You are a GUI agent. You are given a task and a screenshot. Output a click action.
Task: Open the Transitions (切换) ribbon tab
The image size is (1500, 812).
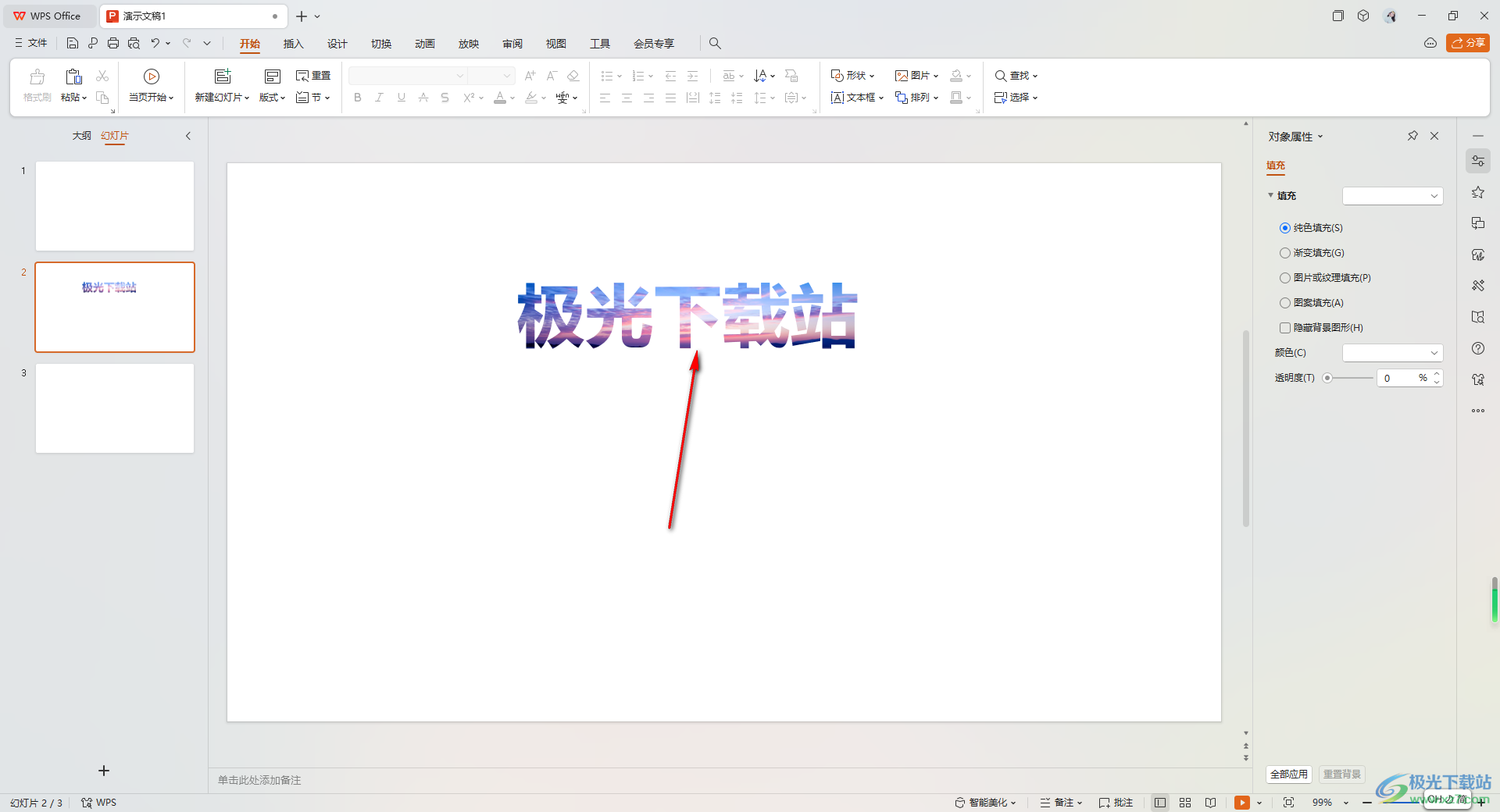click(x=381, y=44)
